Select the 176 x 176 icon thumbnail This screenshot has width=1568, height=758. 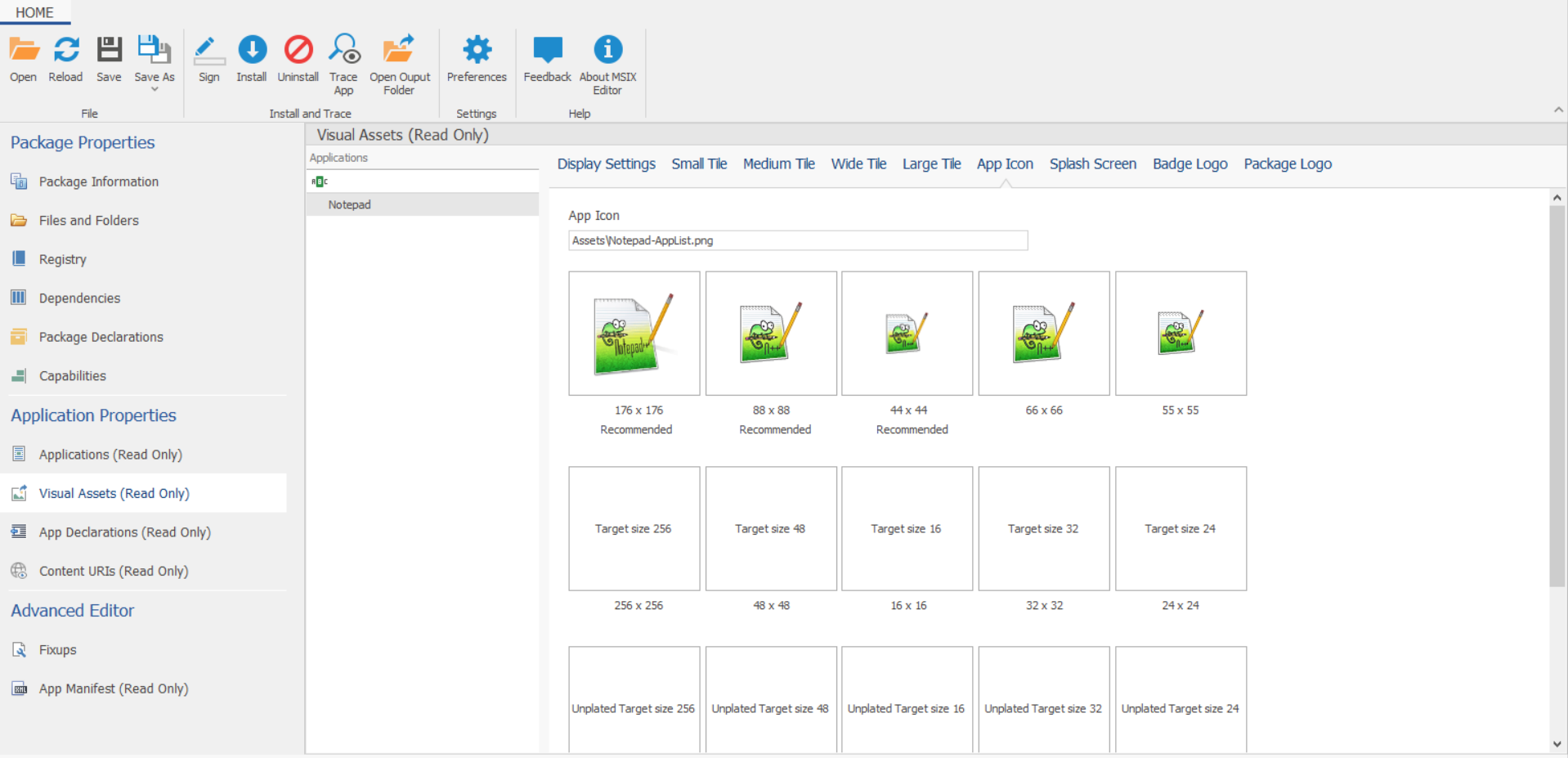(634, 334)
